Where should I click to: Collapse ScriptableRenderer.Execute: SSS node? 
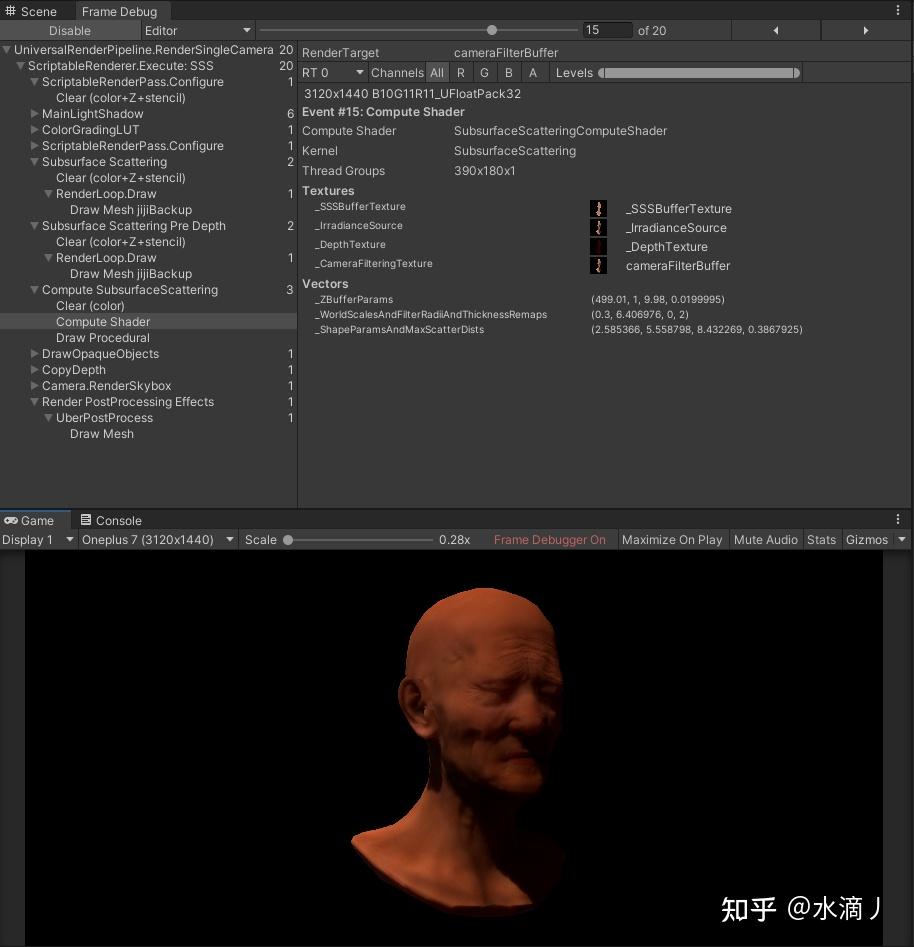click(x=21, y=65)
